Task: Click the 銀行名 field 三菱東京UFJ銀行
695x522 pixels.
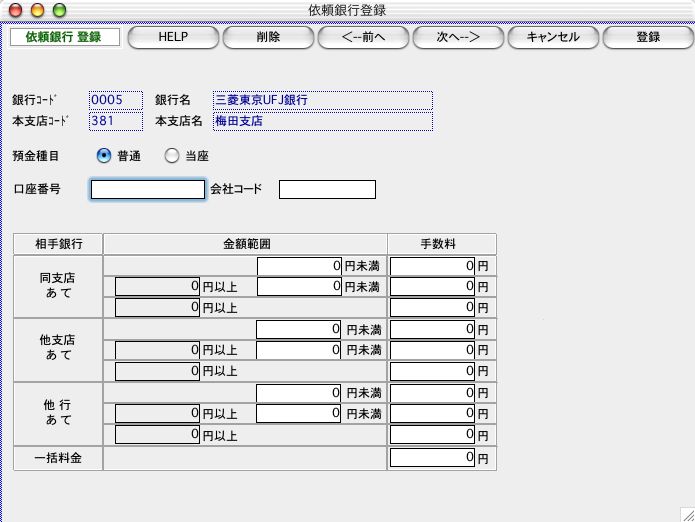Action: (x=323, y=100)
